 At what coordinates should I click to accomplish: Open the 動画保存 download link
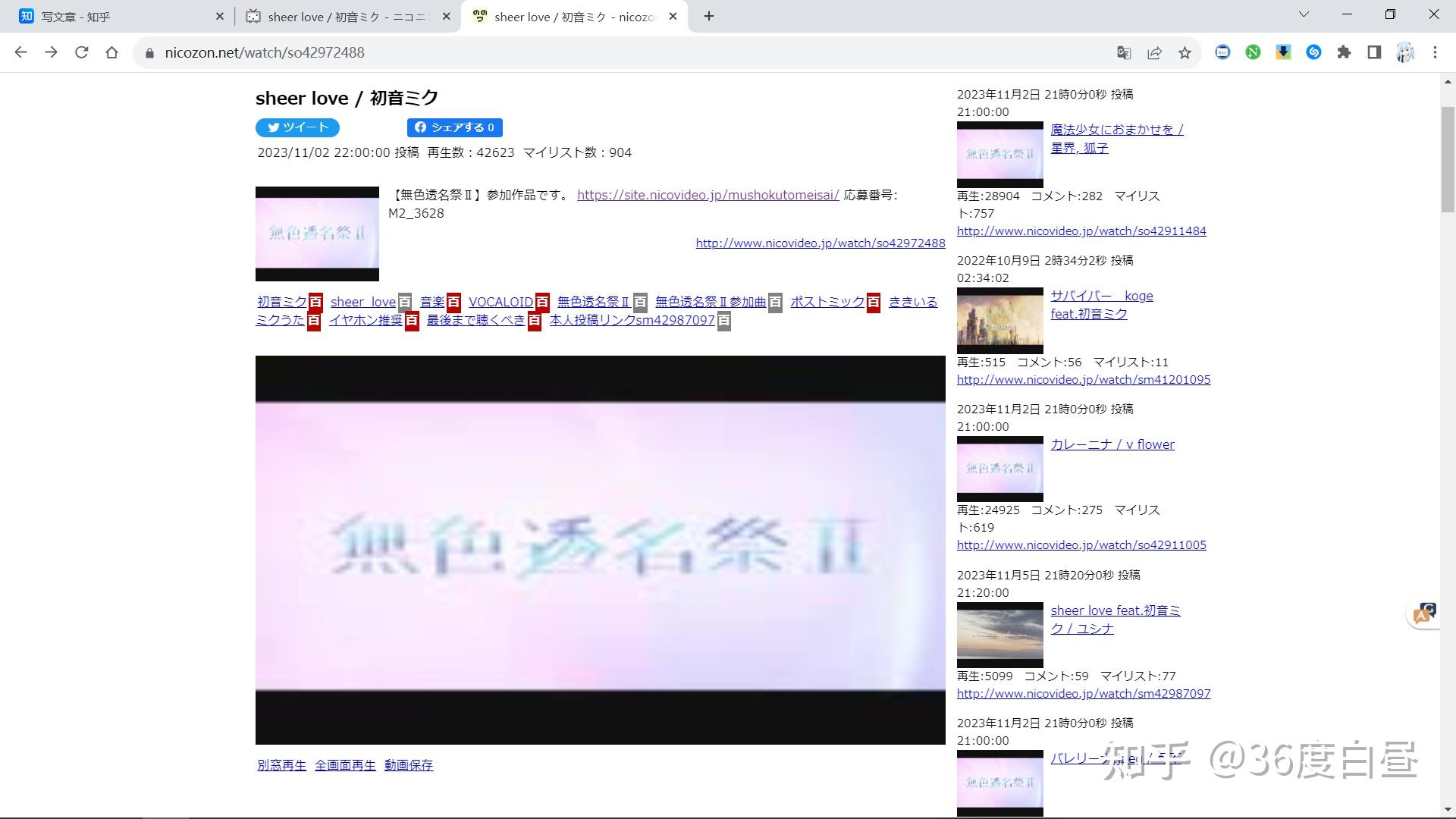pyautogui.click(x=407, y=765)
